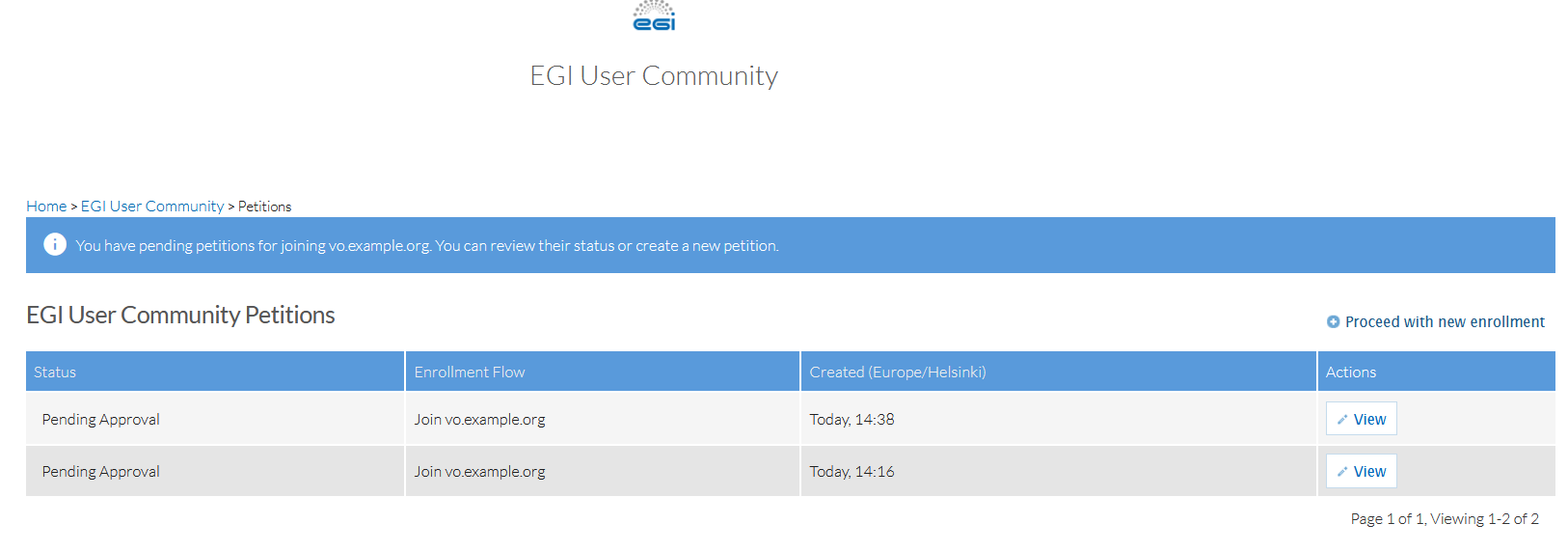Proceed with new enrollment

click(1444, 322)
